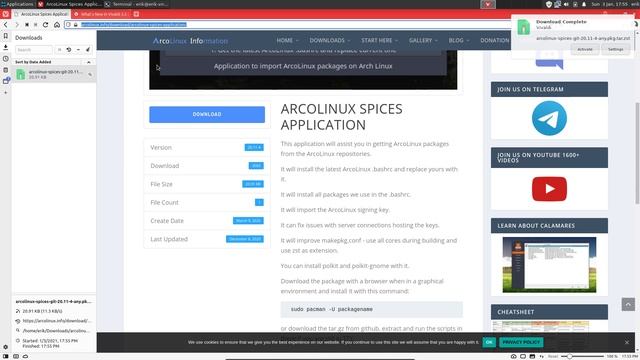Screen dimensions: 640x360
Task: Click the clock in the top panel
Action: pyautogui.click(x=609, y=4)
